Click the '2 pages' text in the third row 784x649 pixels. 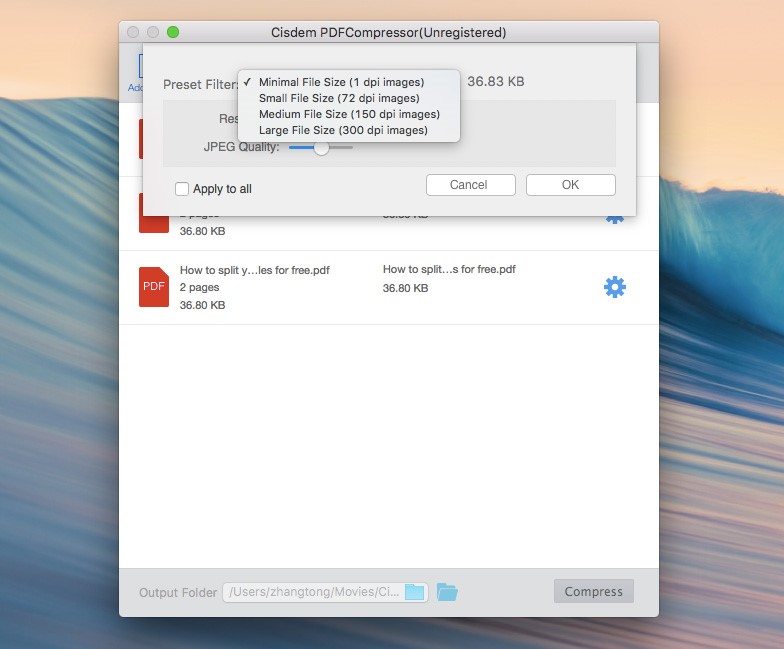click(x=200, y=288)
